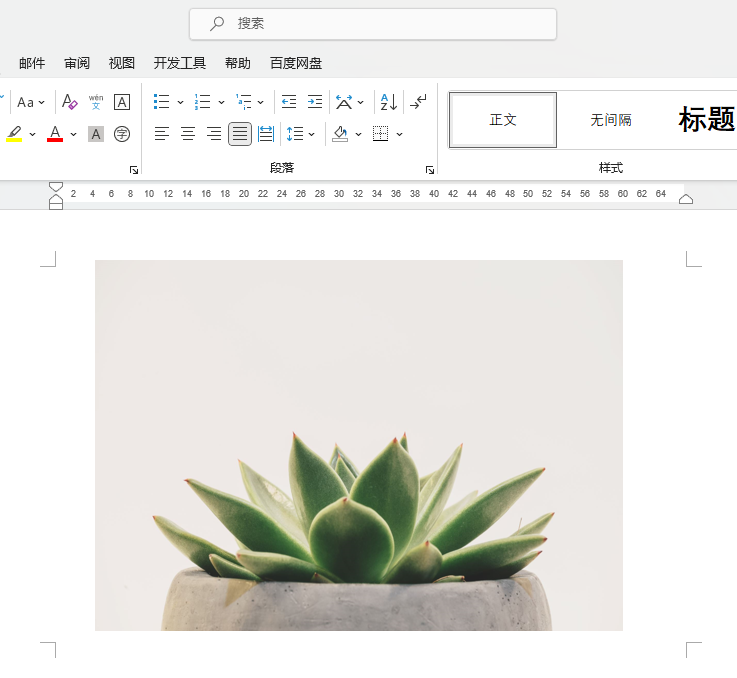Clear all formatting with eraser A icon
Viewport: 737px width, 678px height.
(70, 102)
